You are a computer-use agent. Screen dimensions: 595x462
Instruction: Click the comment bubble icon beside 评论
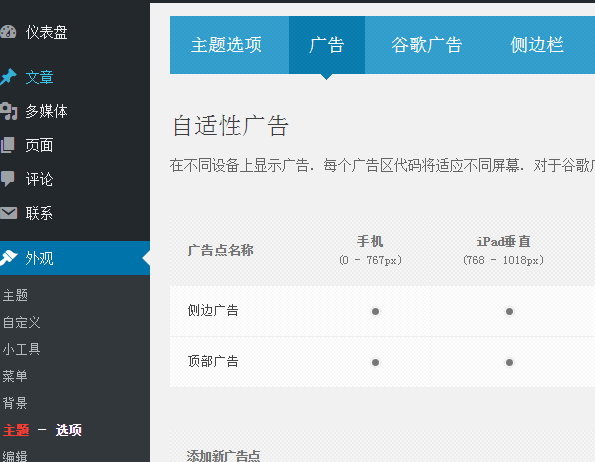[x=7, y=179]
